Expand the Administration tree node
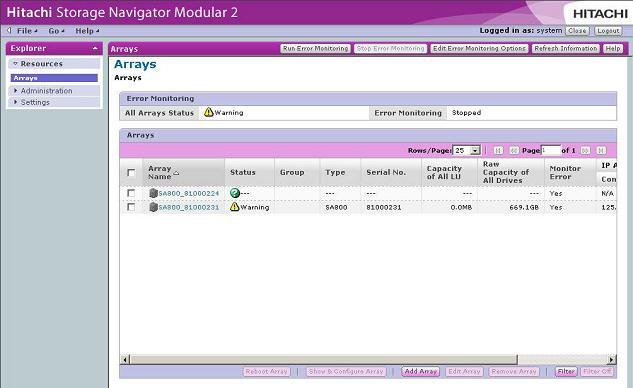This screenshot has width=633, height=388. coord(15,90)
